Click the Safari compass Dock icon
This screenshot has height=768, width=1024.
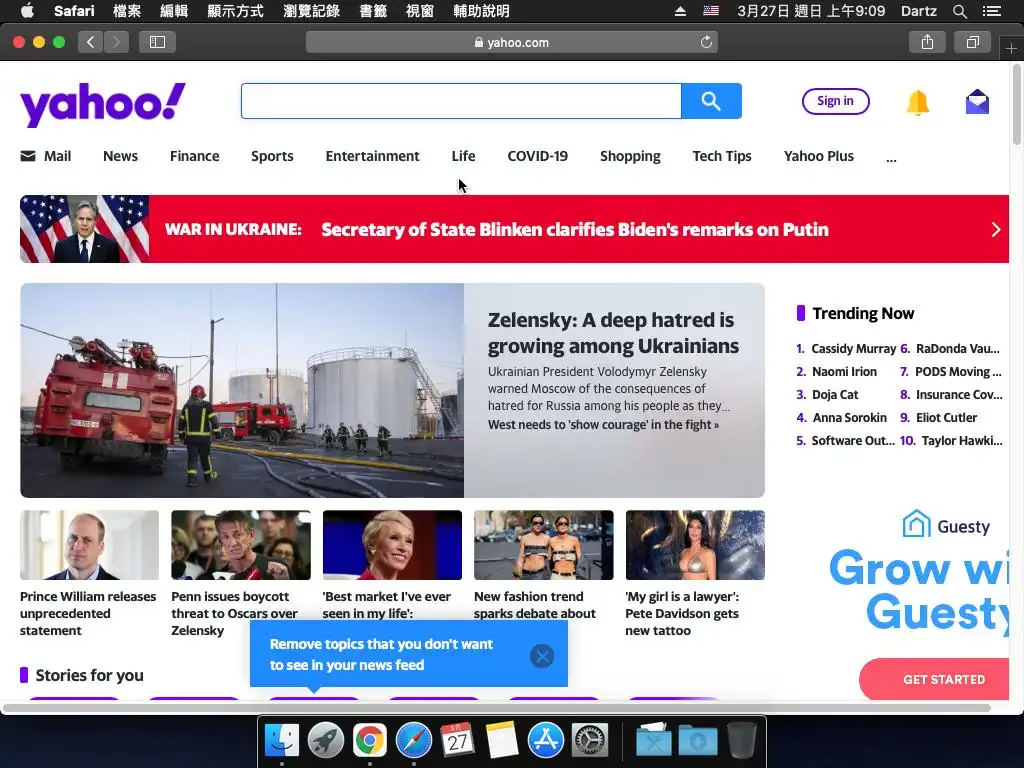413,741
